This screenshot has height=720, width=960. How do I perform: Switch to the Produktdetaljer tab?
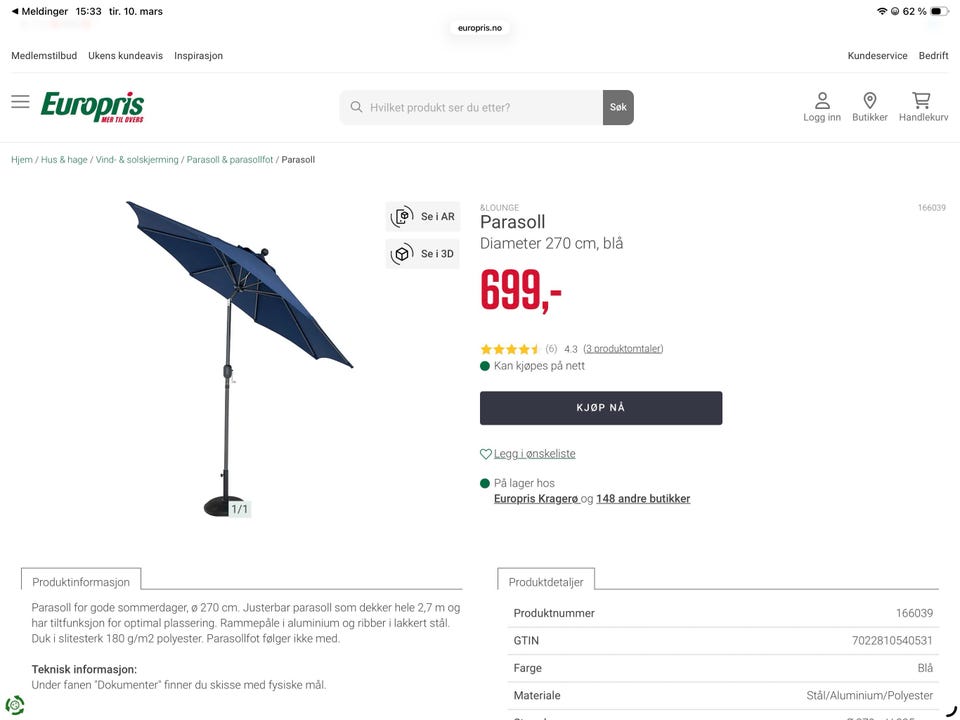tap(546, 581)
